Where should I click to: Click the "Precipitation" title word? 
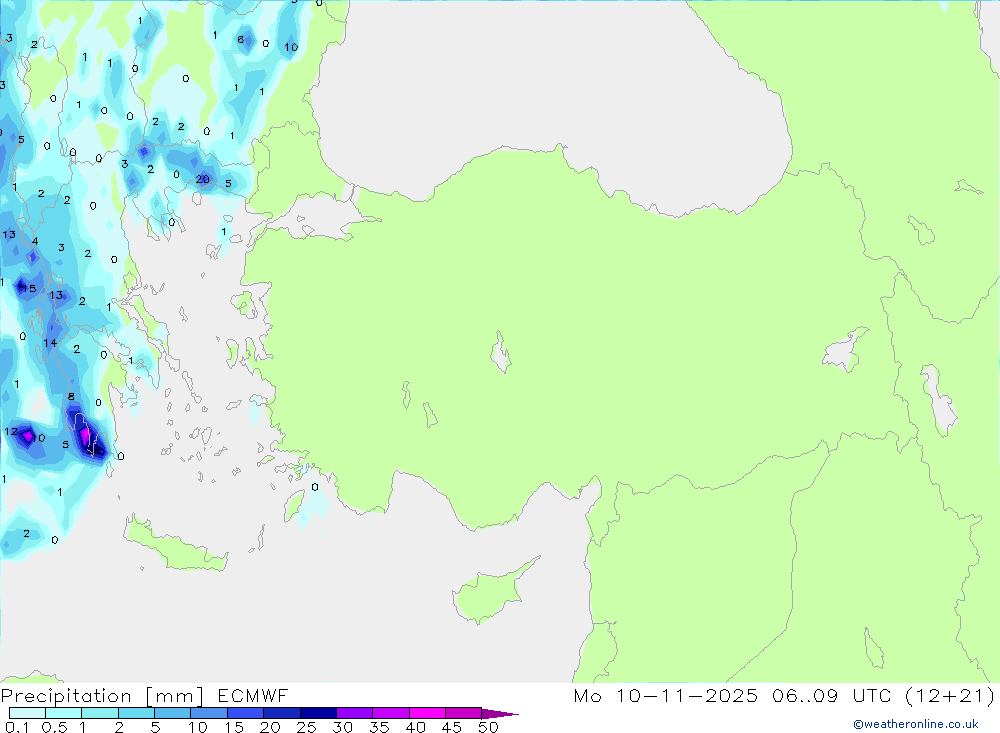(66, 696)
